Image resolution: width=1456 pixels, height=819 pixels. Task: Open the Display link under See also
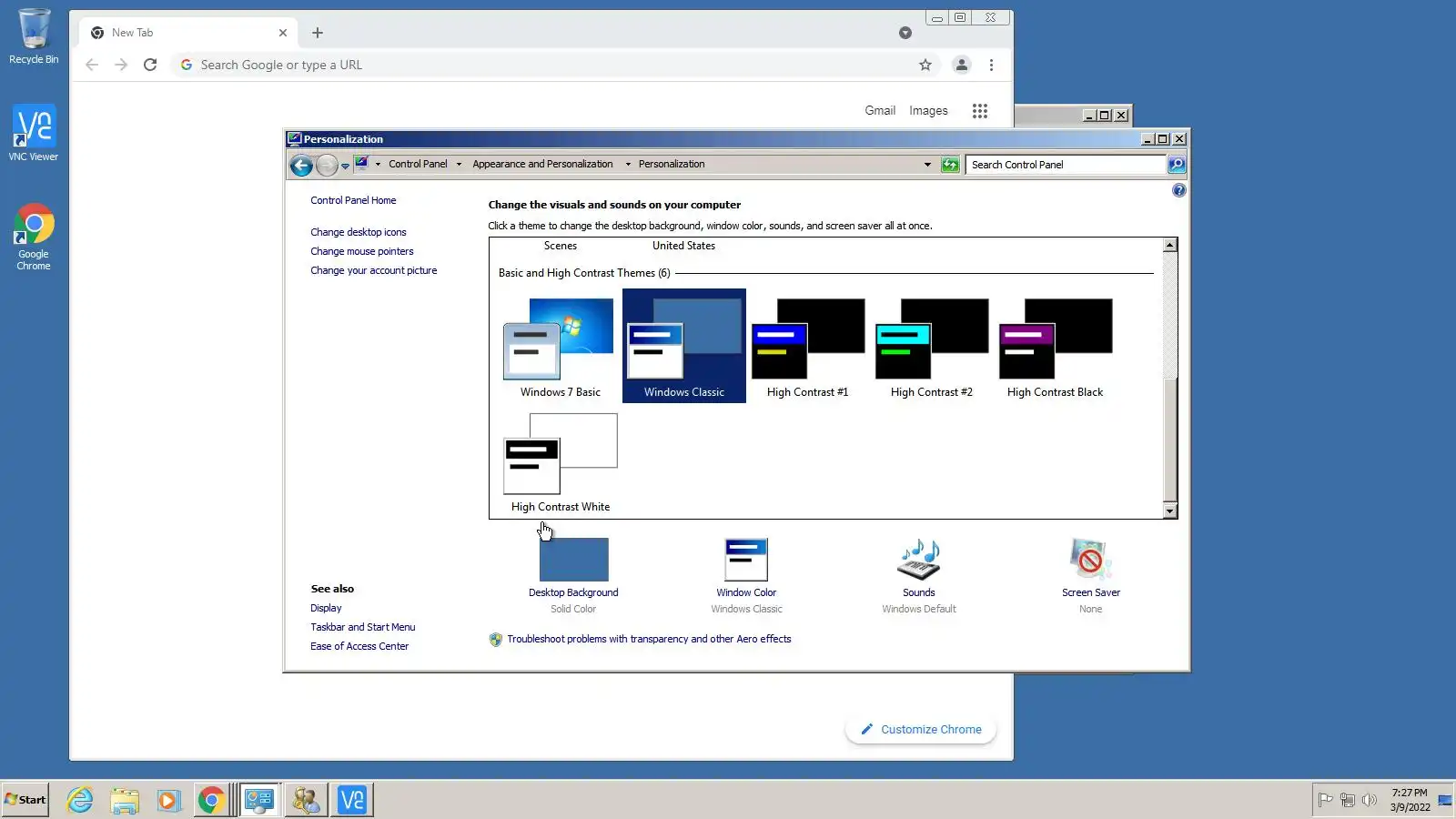click(326, 609)
